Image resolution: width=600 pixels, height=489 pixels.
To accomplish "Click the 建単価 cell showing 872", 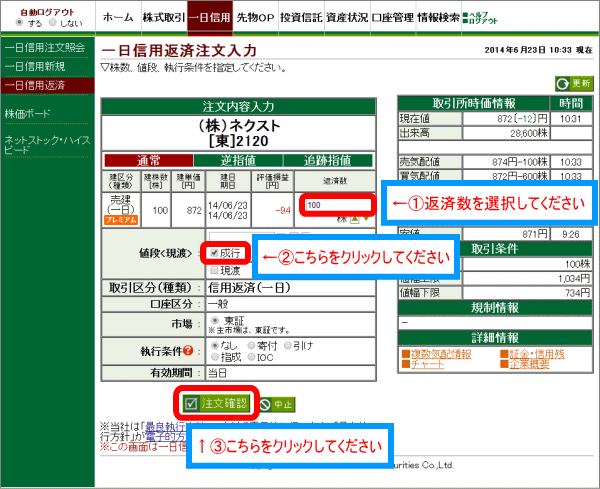I will (189, 210).
